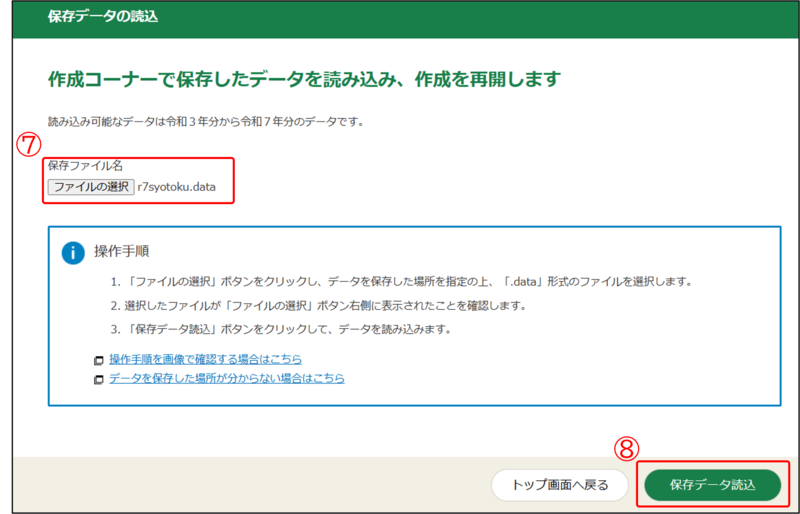
Task: Click the blue info icon beside 操作手順
Action: coord(73,252)
